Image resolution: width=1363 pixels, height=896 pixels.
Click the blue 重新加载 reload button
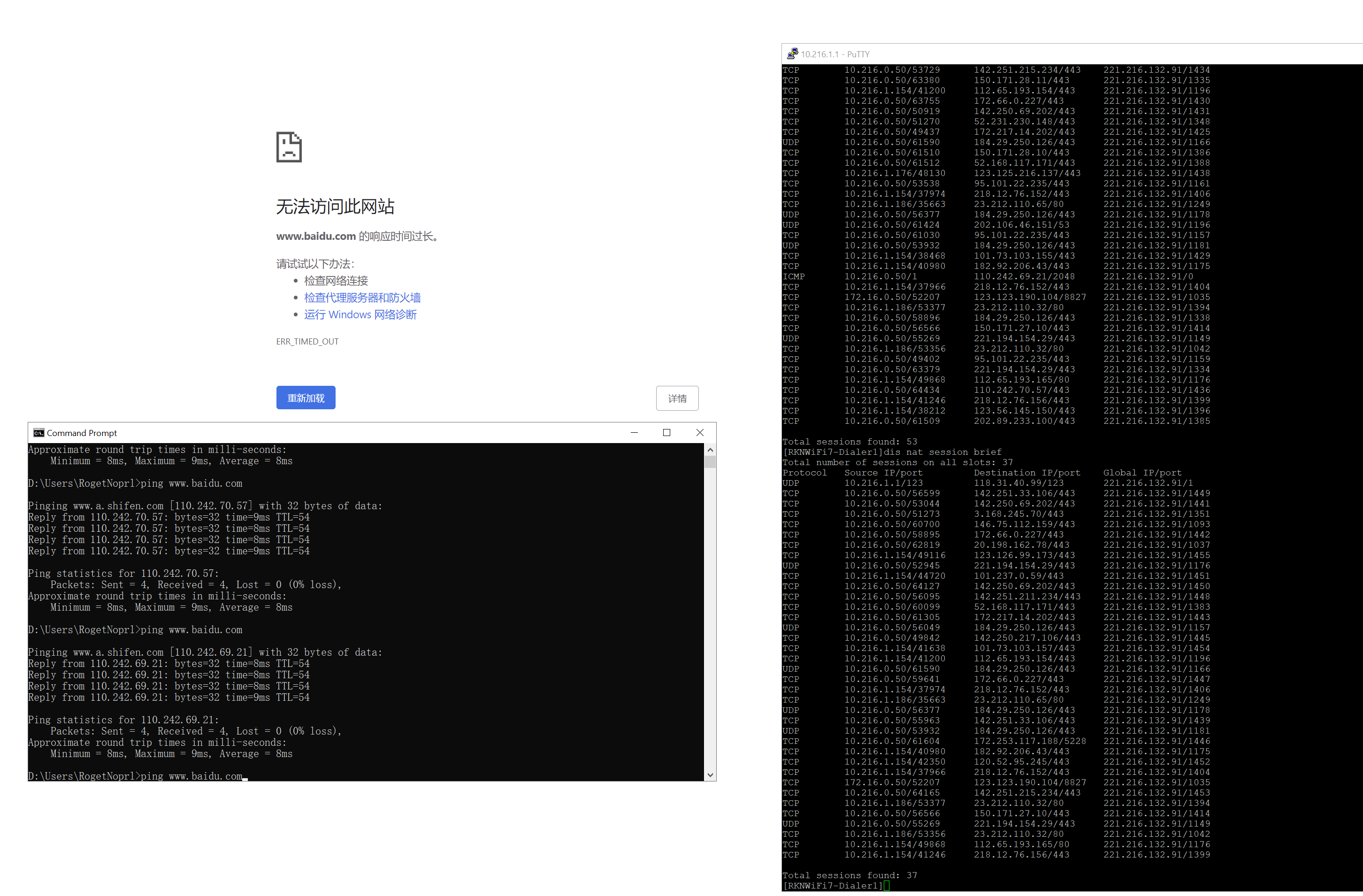(x=306, y=398)
